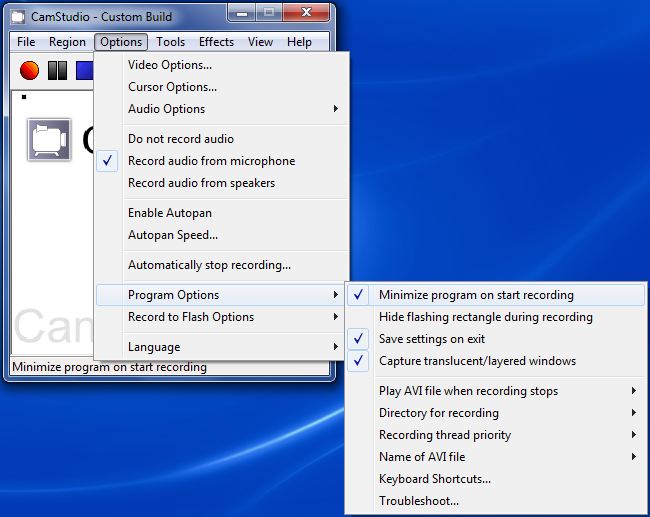Open Autopan Speed settings
This screenshot has width=650, height=517.
coord(221,235)
